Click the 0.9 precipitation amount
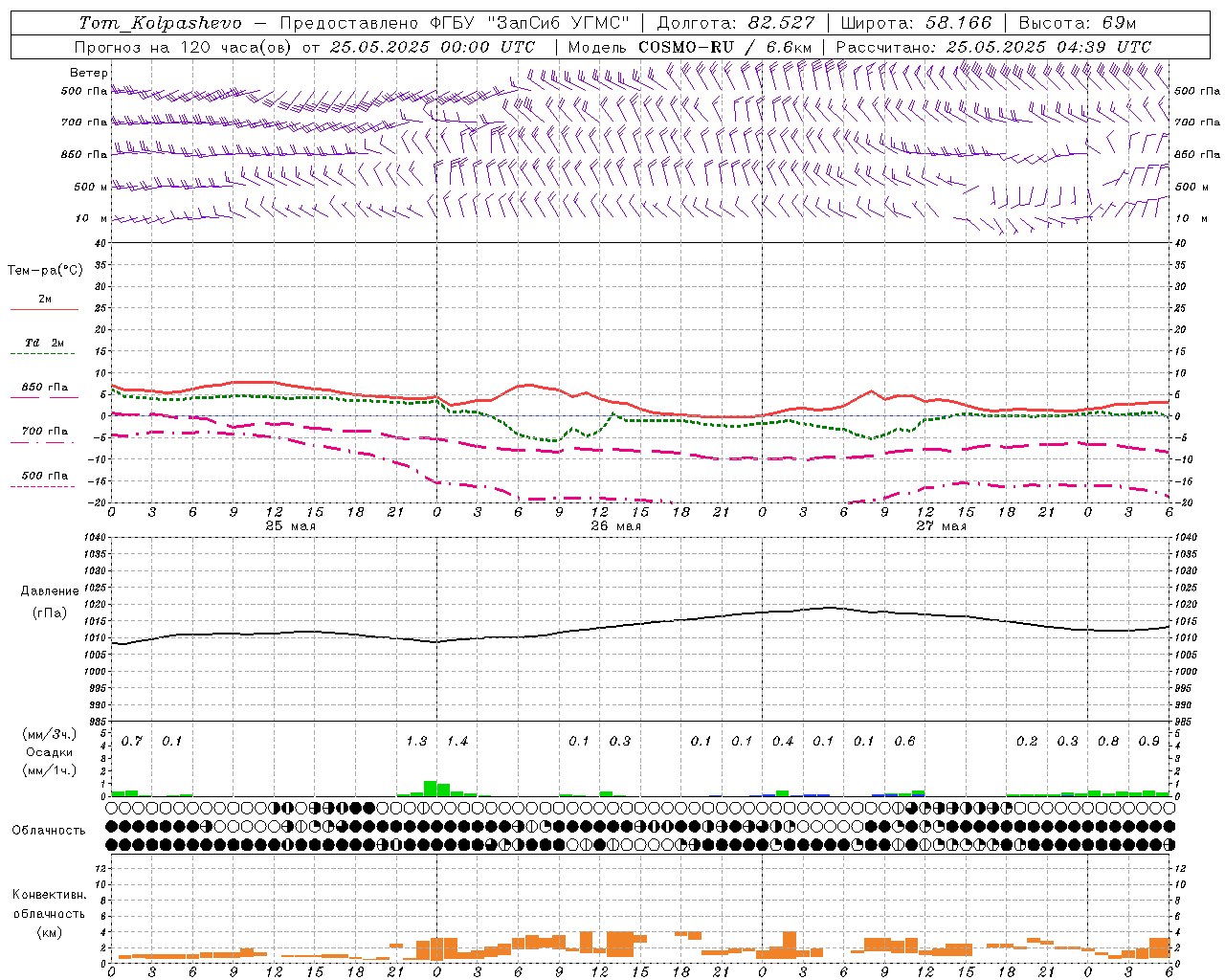 tap(1148, 742)
